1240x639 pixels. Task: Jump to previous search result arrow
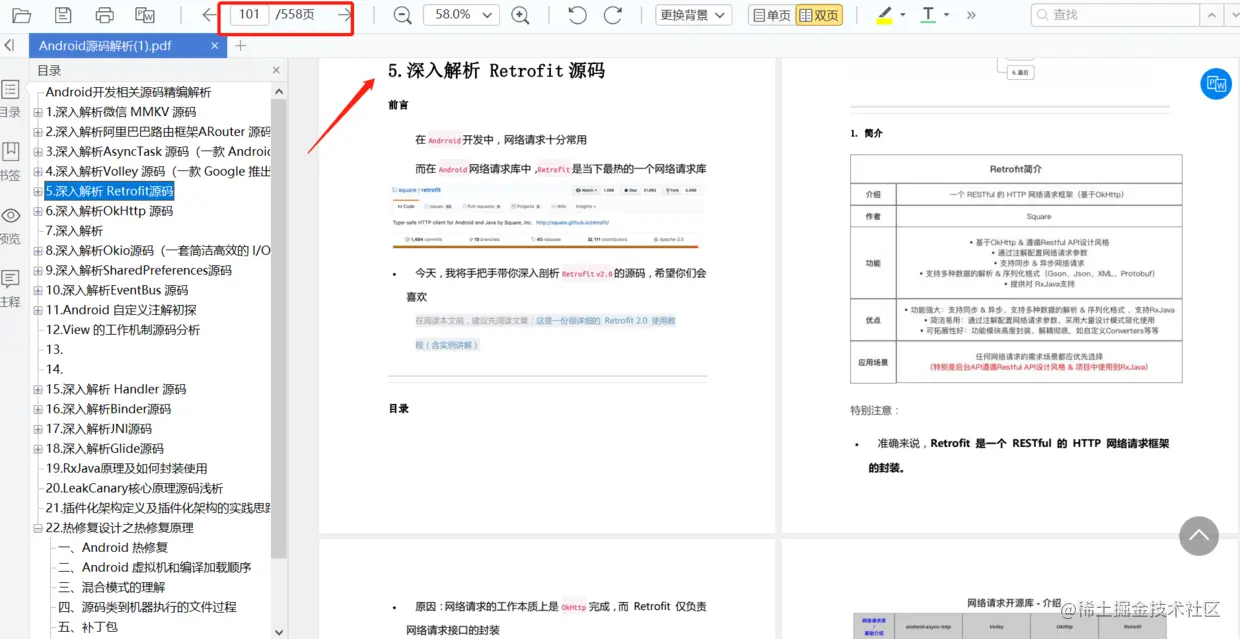[1213, 15]
